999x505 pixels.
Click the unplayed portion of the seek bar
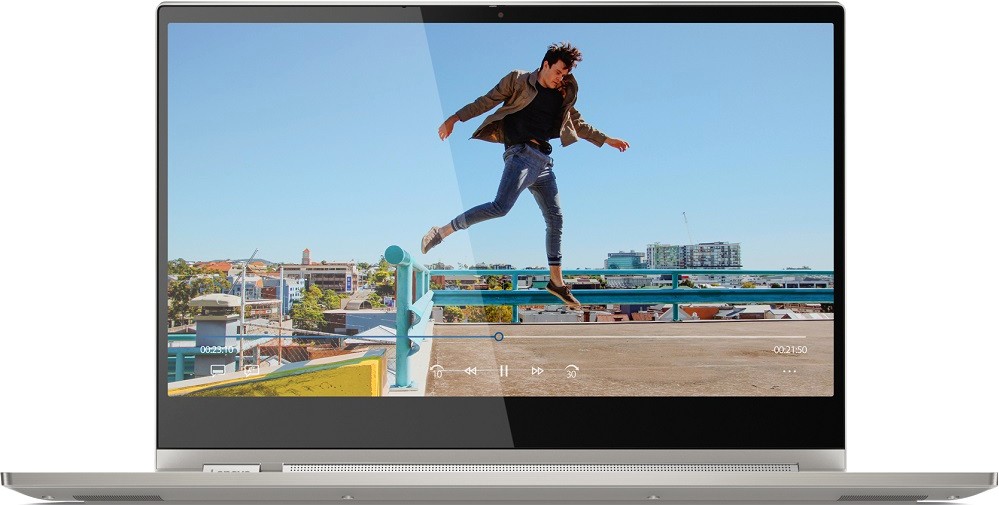coord(650,337)
